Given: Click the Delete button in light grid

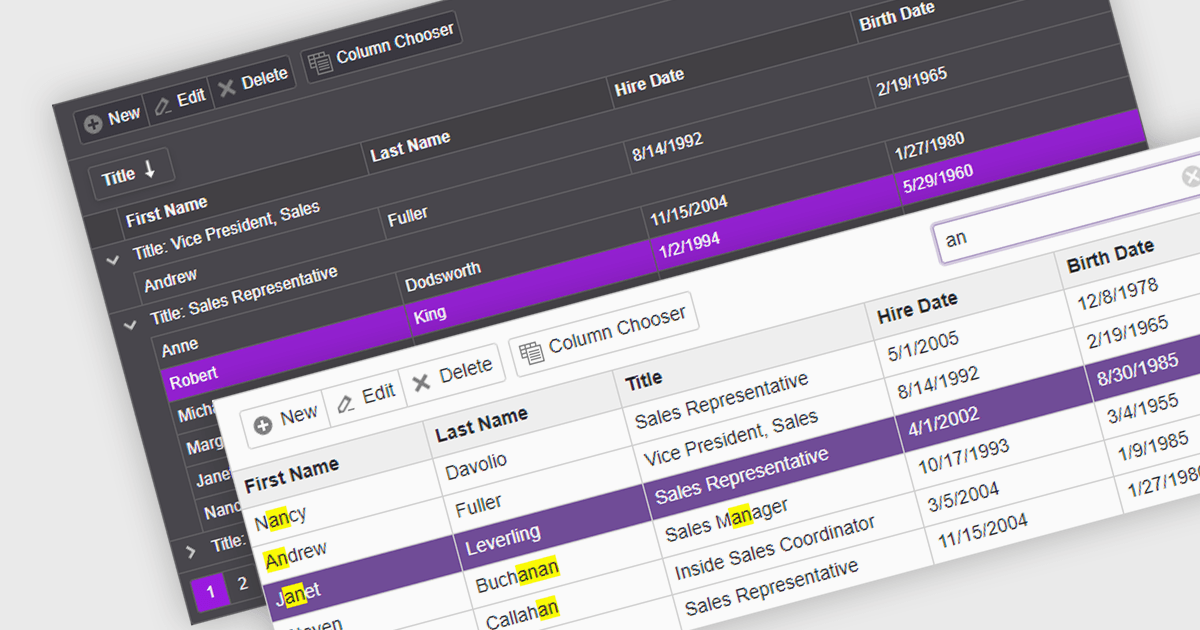Looking at the screenshot, I should coord(453,374).
